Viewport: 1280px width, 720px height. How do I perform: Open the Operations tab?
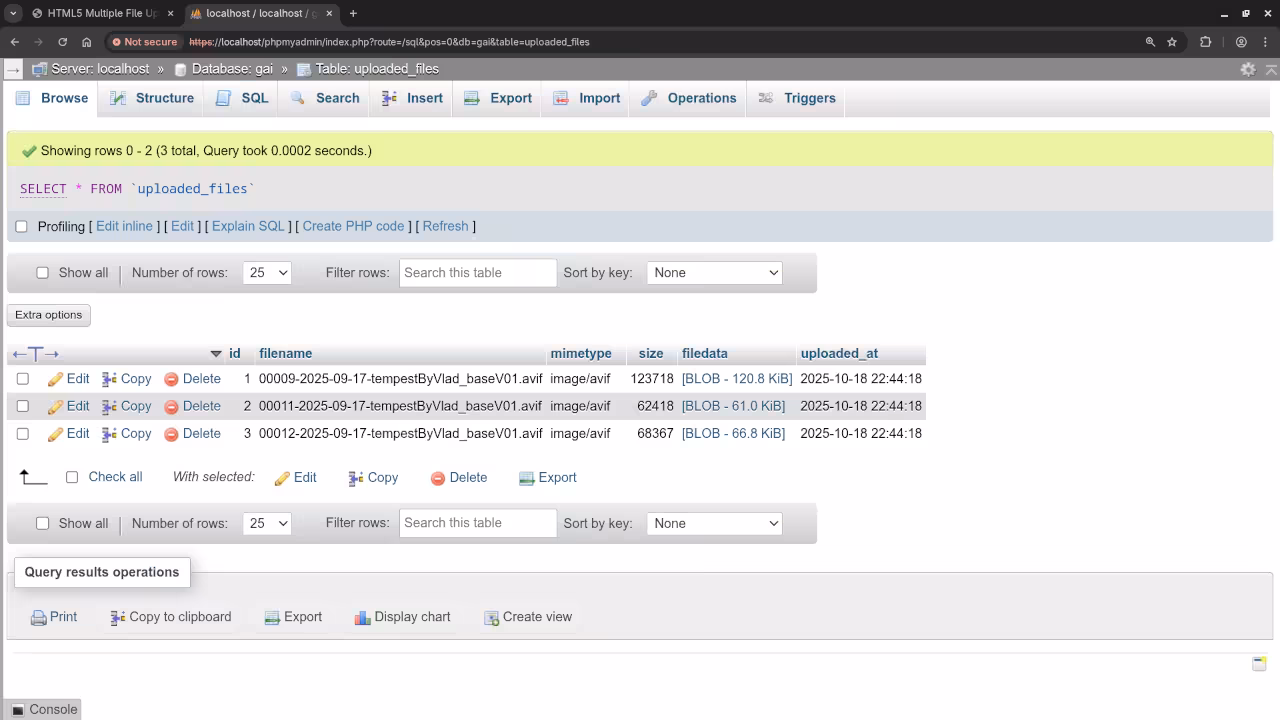pyautogui.click(x=688, y=98)
